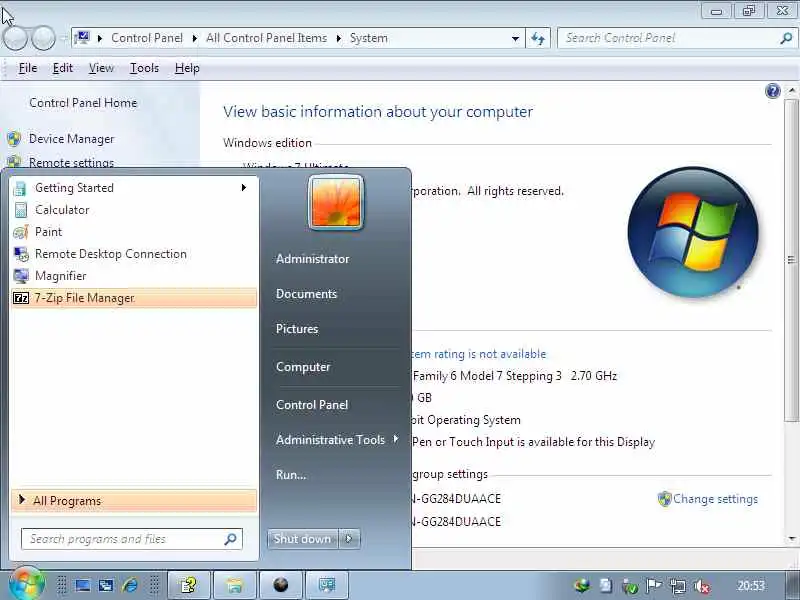Image resolution: width=800 pixels, height=600 pixels.
Task: Open the Tools menu
Action: click(x=144, y=68)
